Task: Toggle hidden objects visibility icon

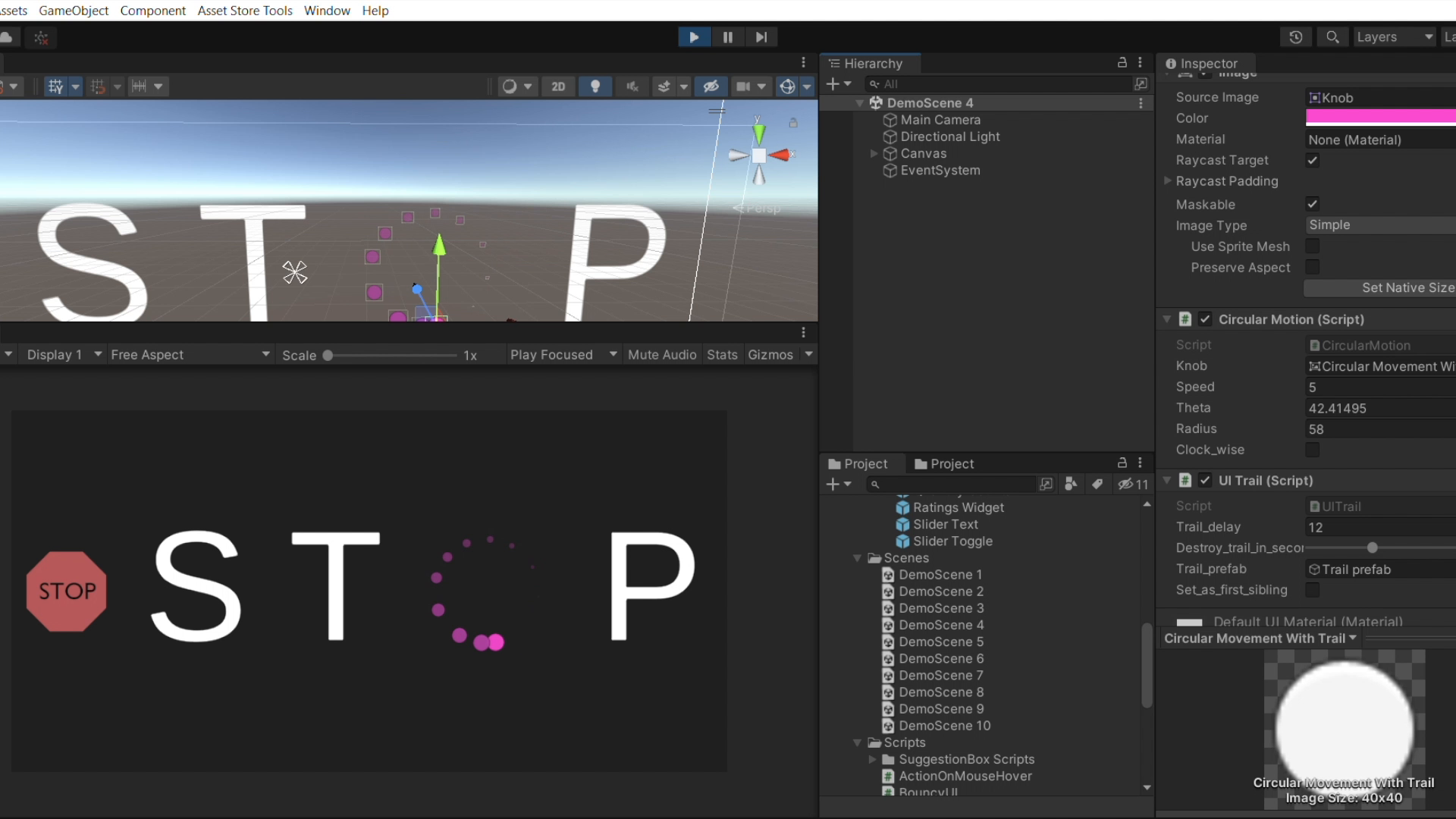Action: (711, 86)
